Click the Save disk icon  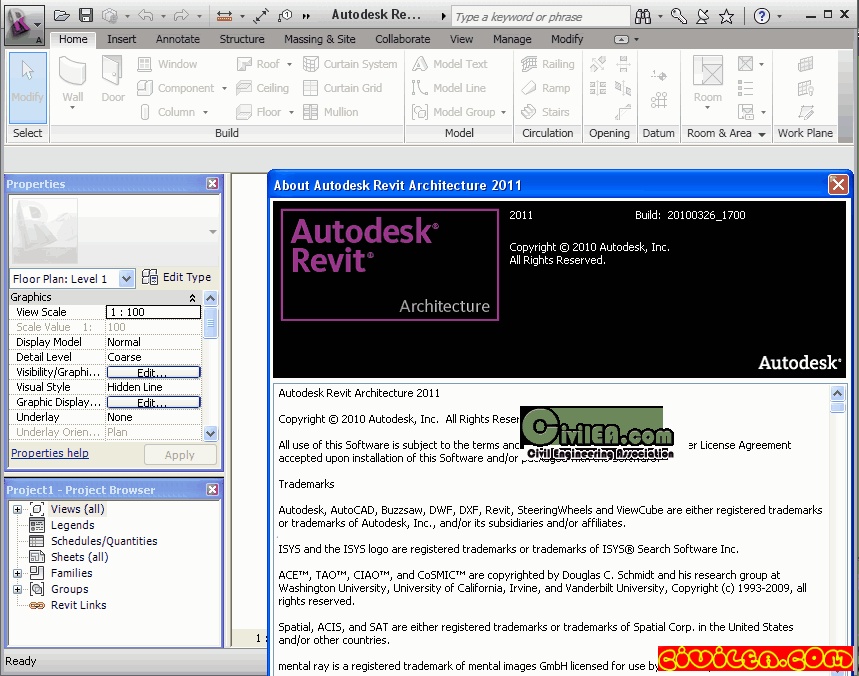click(x=86, y=16)
